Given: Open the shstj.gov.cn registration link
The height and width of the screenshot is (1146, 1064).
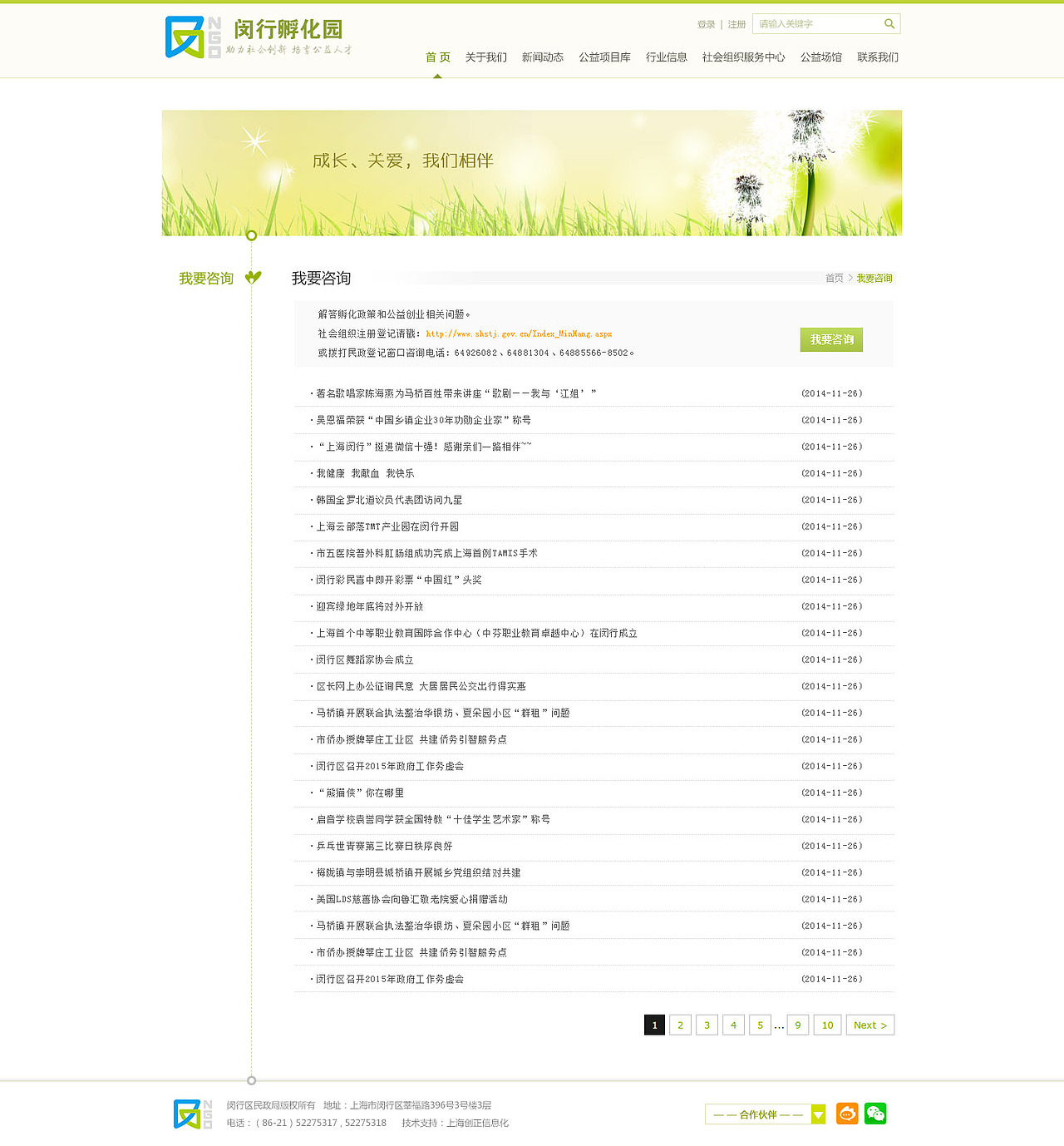Looking at the screenshot, I should click(x=518, y=333).
